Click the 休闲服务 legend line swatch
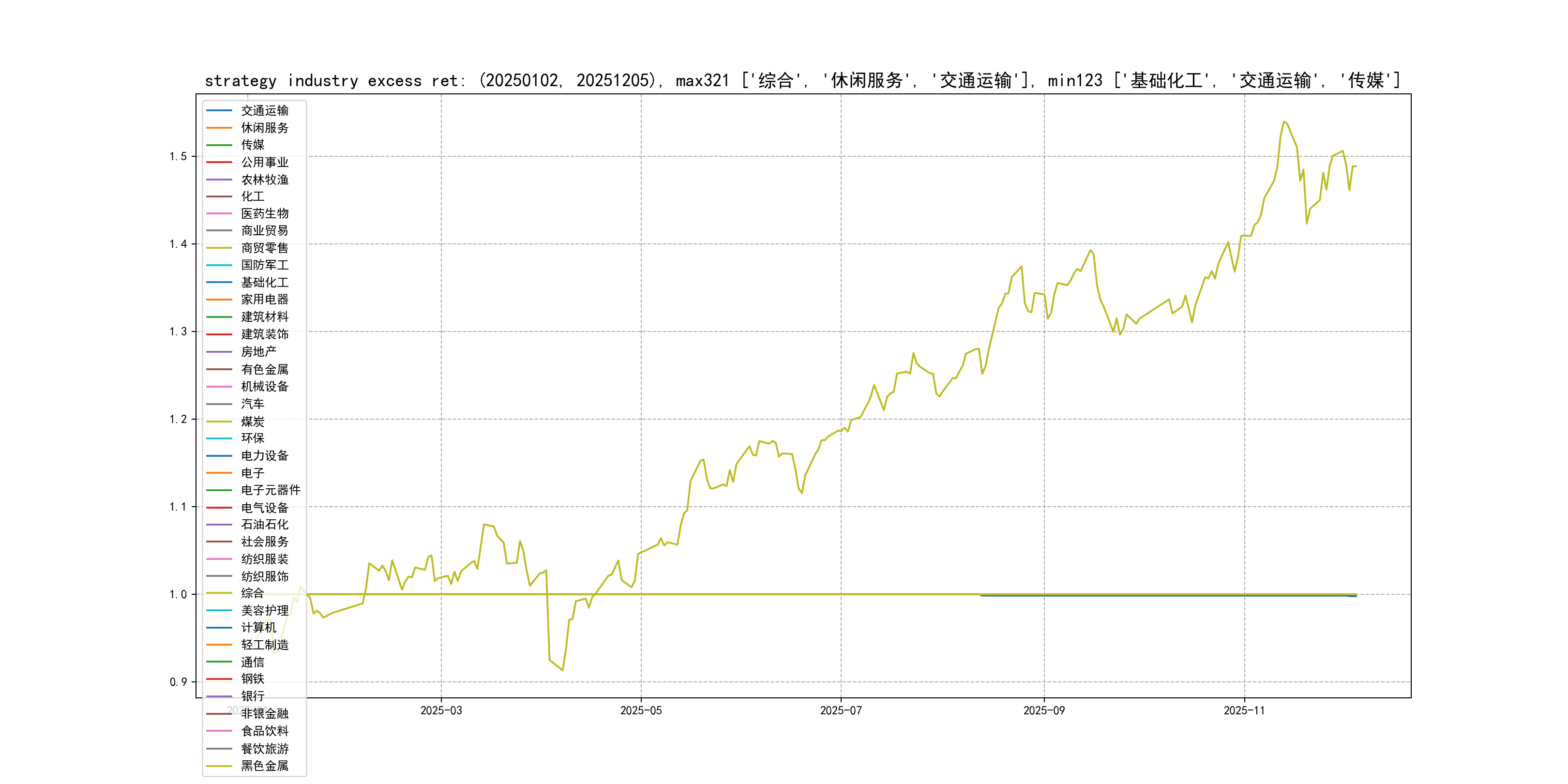The image size is (1568, 784). pos(219,128)
